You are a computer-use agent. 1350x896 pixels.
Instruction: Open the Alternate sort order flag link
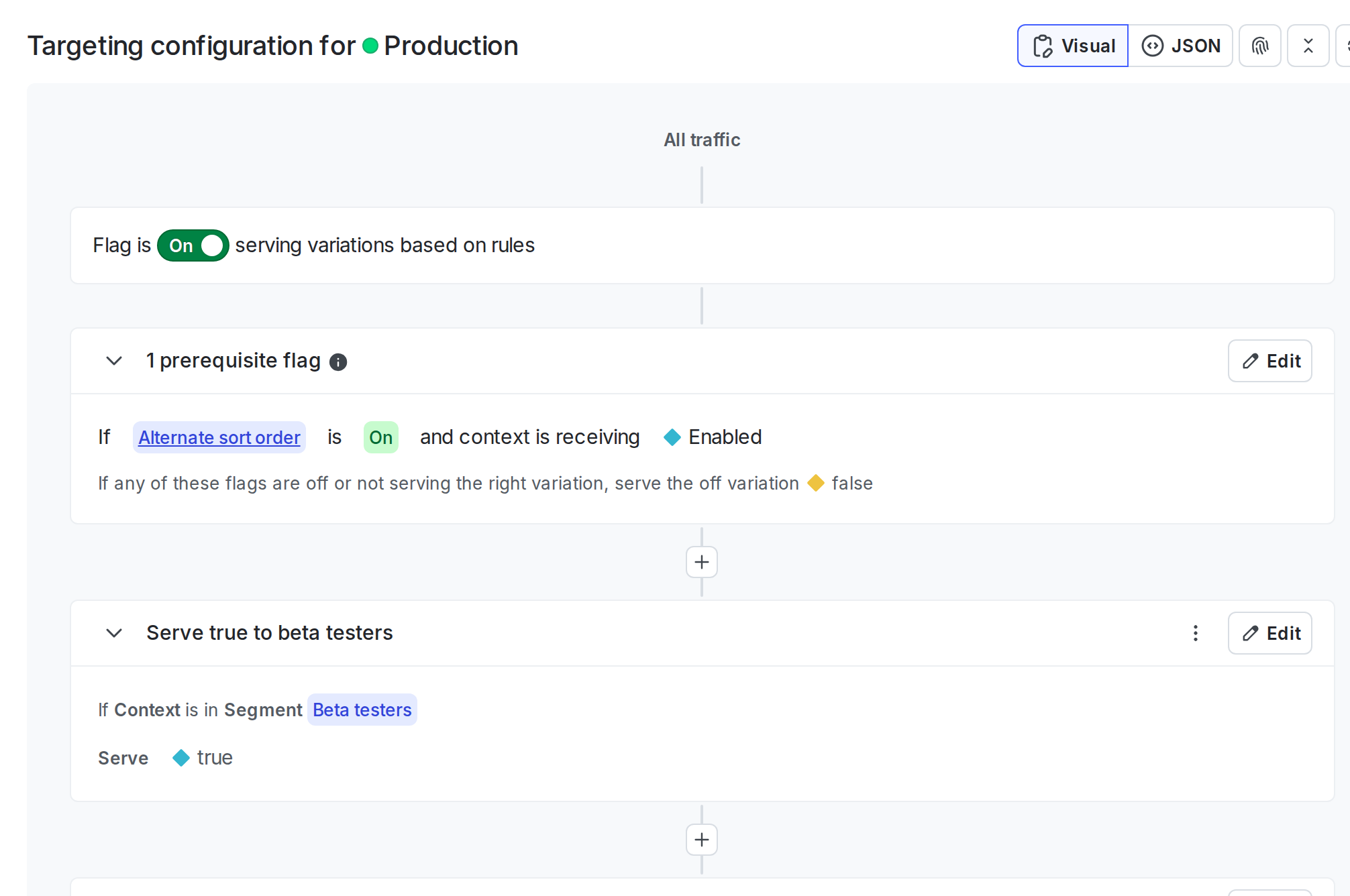219,437
